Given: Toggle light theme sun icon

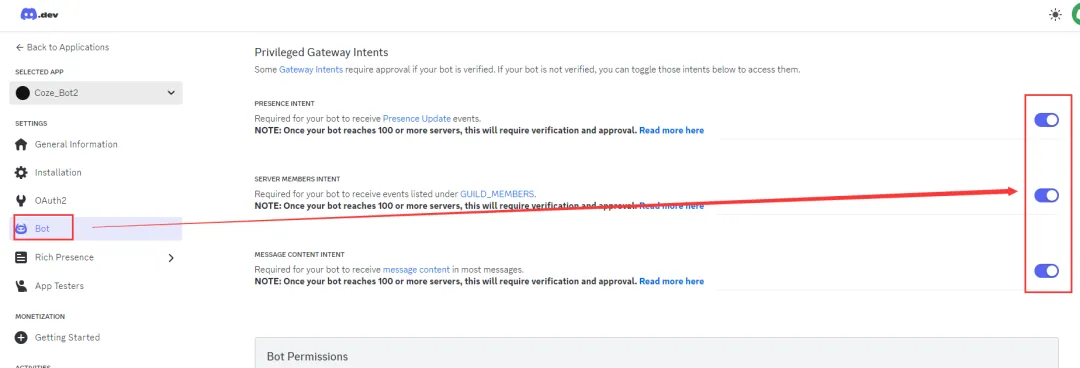Looking at the screenshot, I should pos(1055,14).
